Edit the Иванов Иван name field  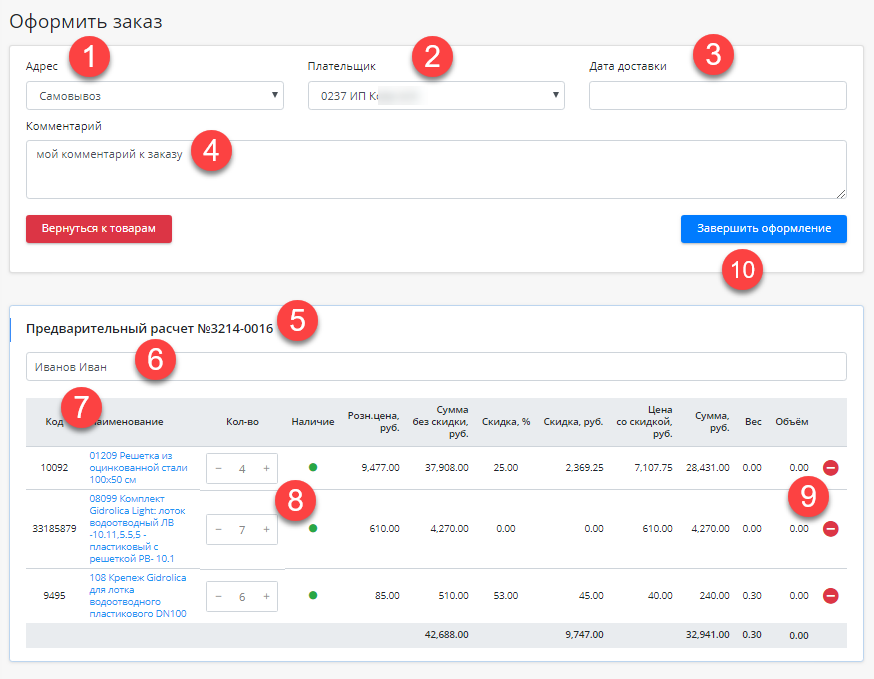[436, 367]
